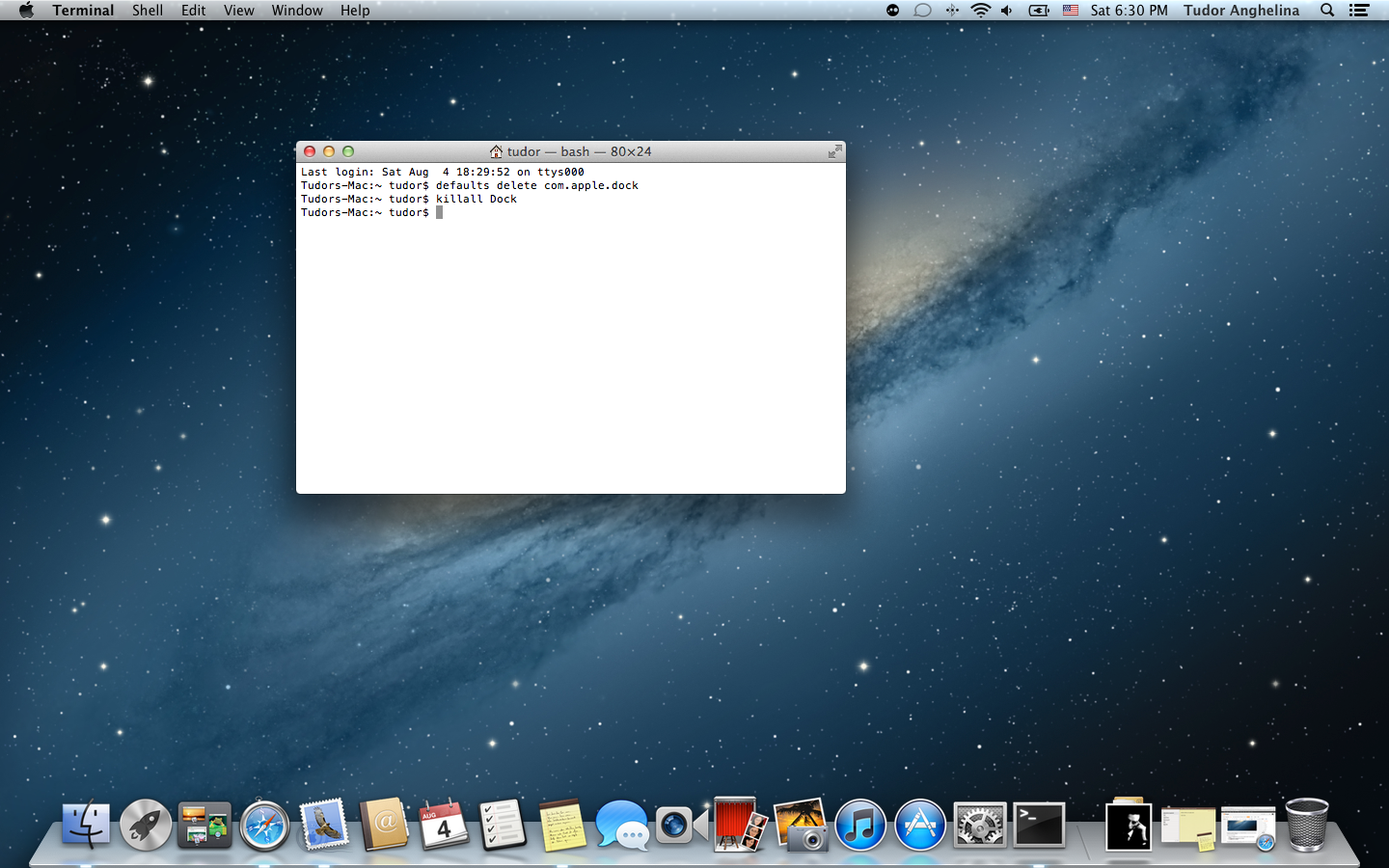Open the Shell menu
This screenshot has height=868, width=1389.
coord(147,10)
